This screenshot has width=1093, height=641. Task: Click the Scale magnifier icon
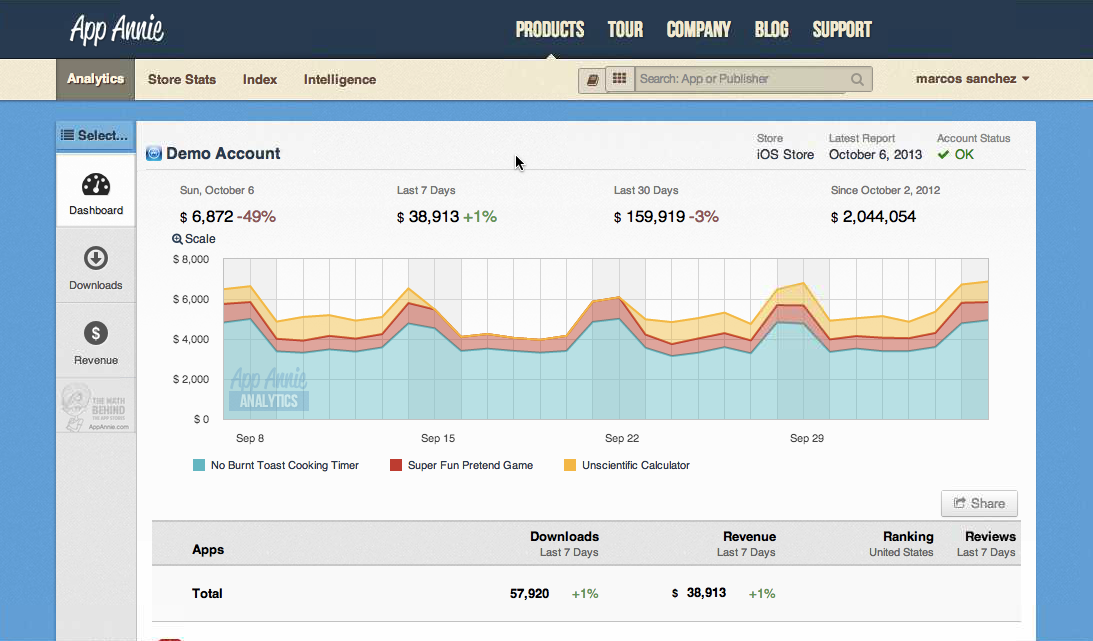tap(177, 239)
